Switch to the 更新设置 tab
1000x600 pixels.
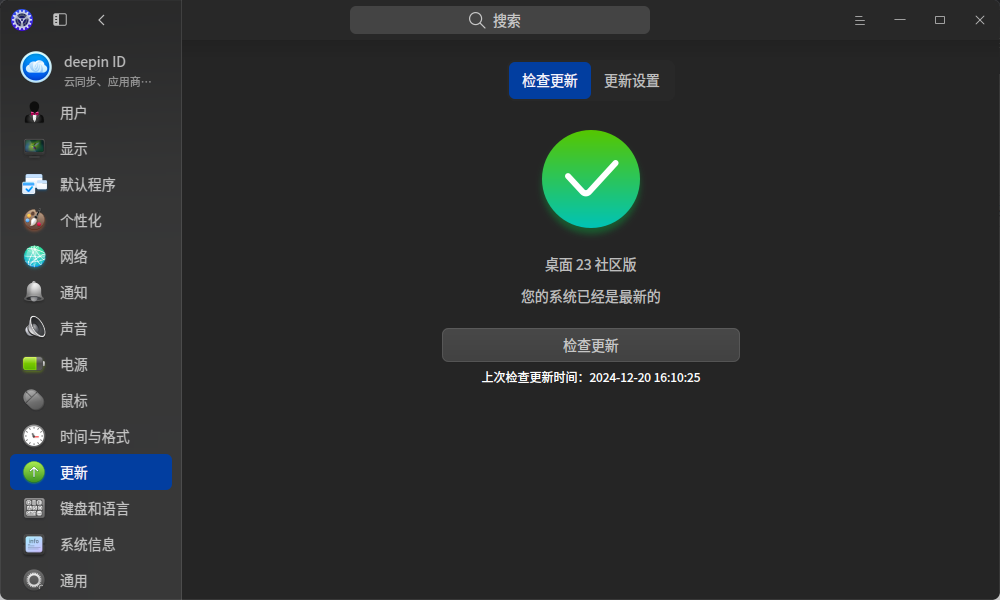tap(632, 80)
